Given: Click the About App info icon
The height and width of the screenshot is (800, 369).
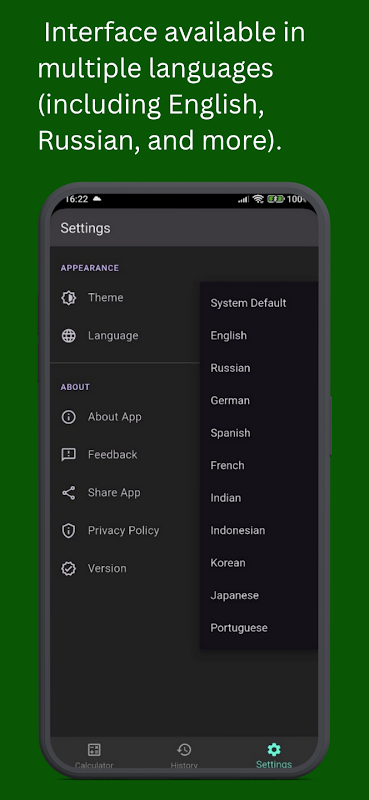Looking at the screenshot, I should (68, 417).
